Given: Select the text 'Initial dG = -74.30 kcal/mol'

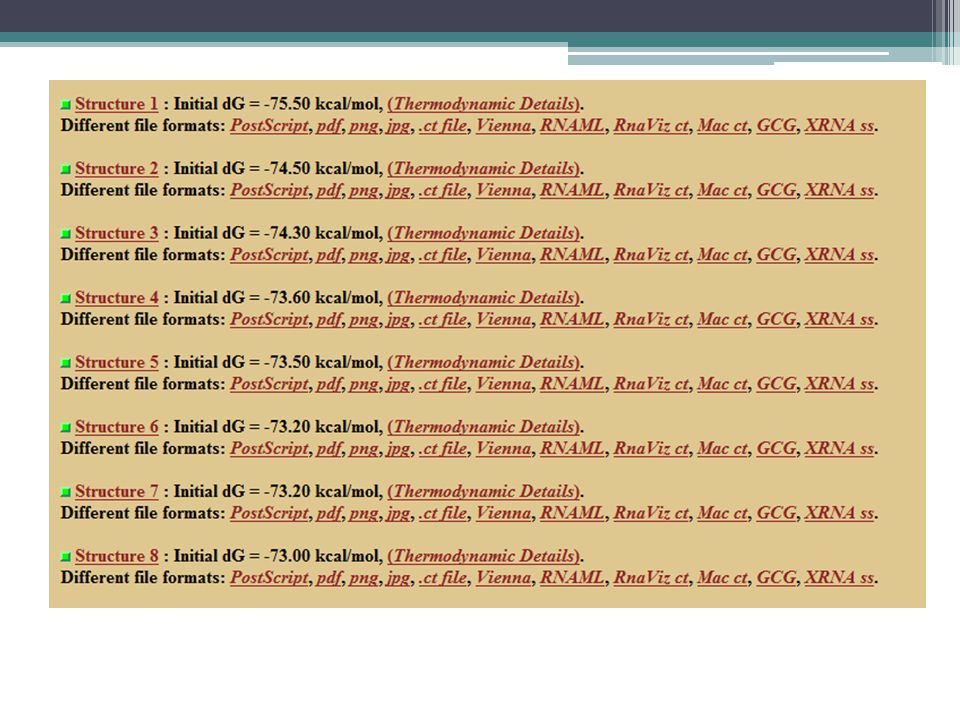Looking at the screenshot, I should [277, 233].
